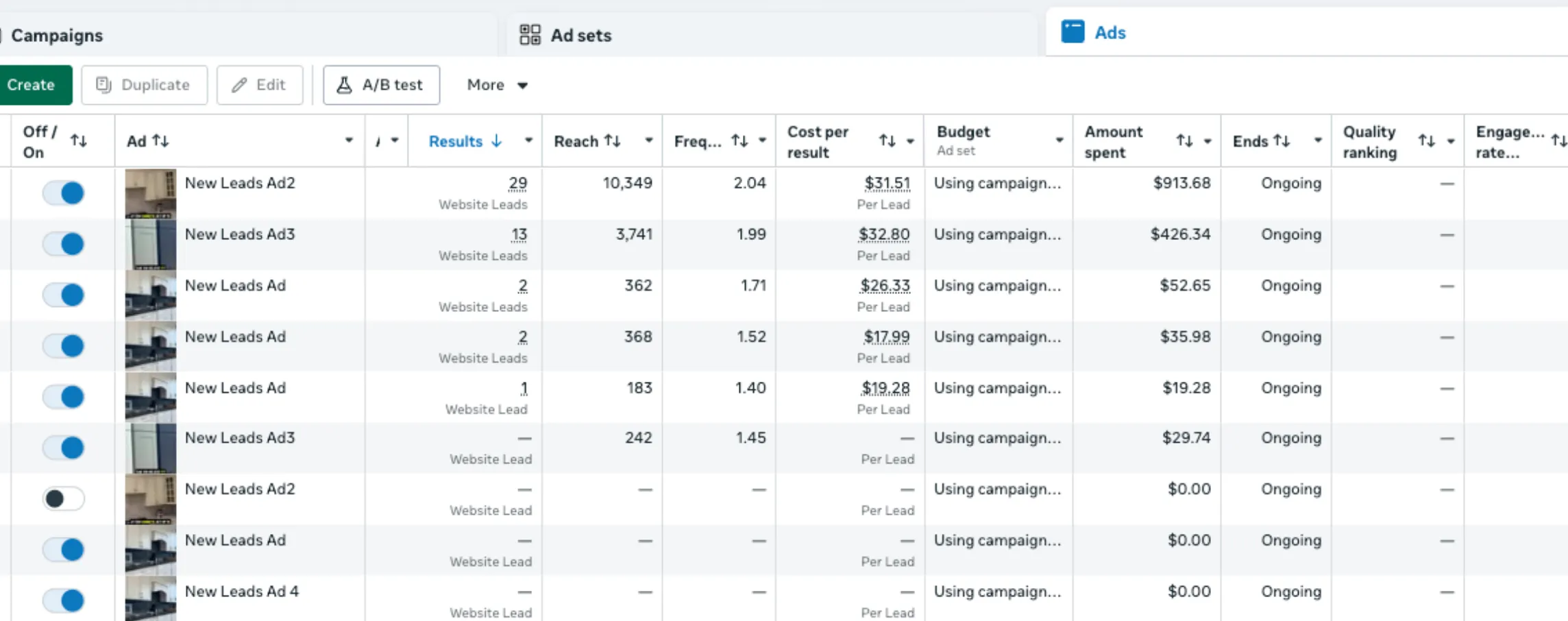
Task: Click the $31.51 cost per lead
Action: pos(887,184)
